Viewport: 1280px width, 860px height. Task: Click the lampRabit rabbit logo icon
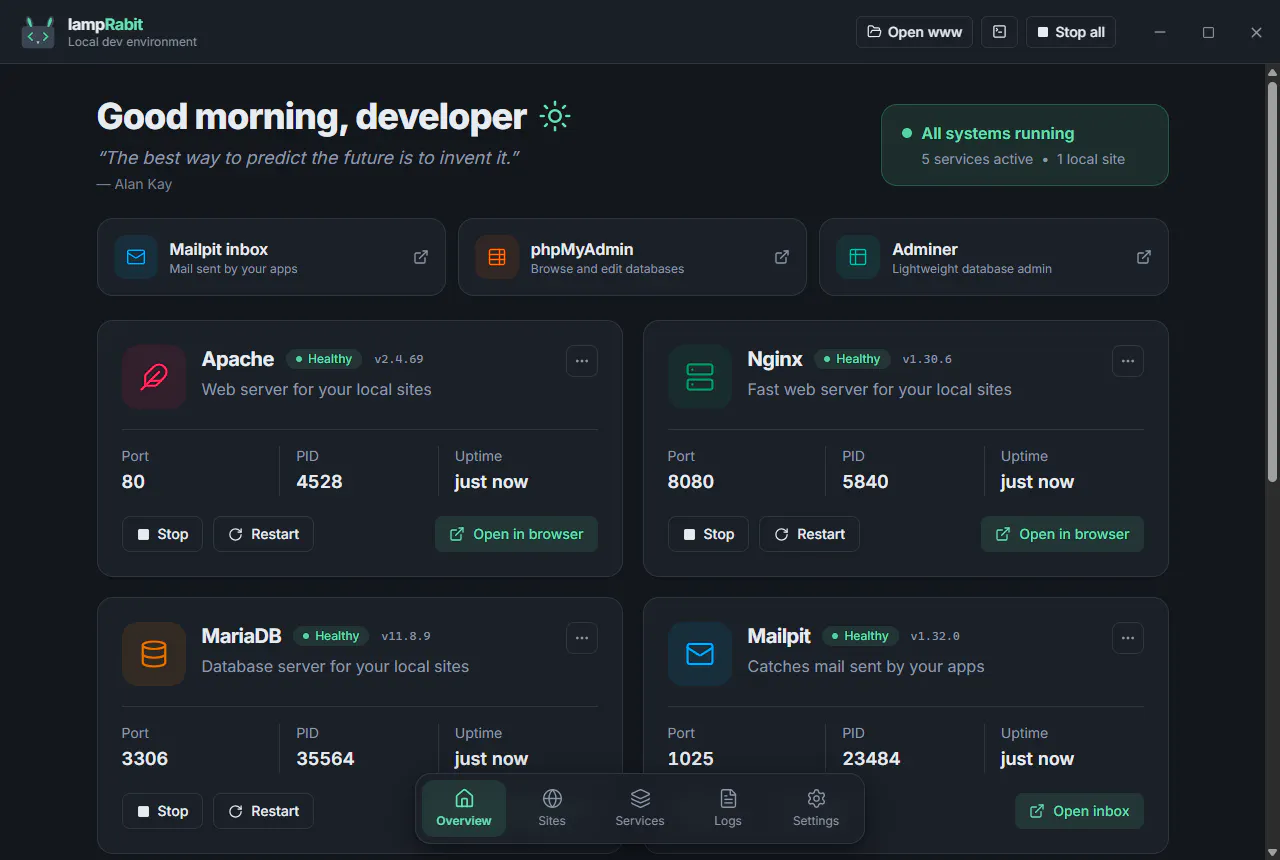coord(38,32)
